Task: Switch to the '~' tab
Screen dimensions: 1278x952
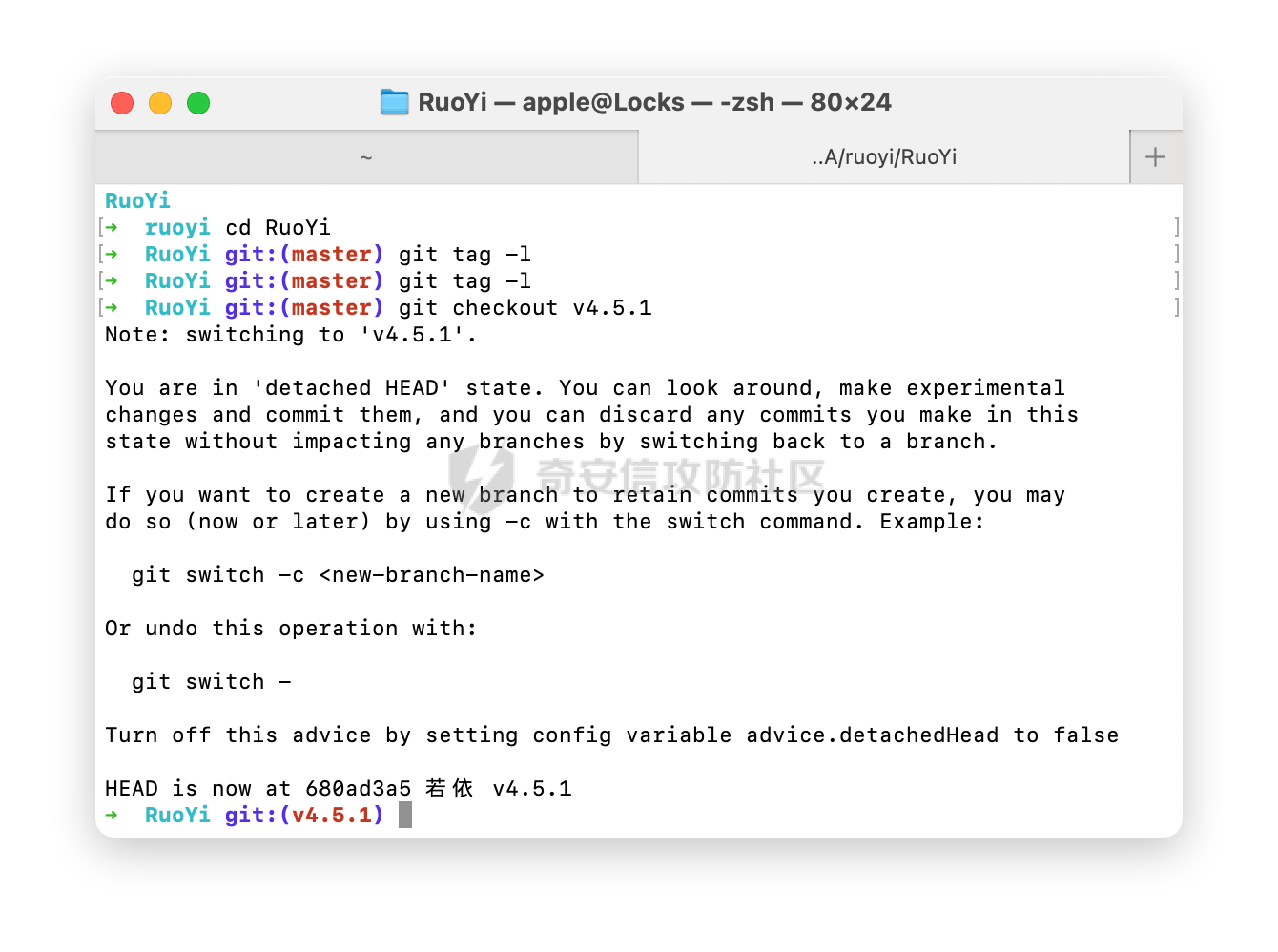Action: point(366,157)
